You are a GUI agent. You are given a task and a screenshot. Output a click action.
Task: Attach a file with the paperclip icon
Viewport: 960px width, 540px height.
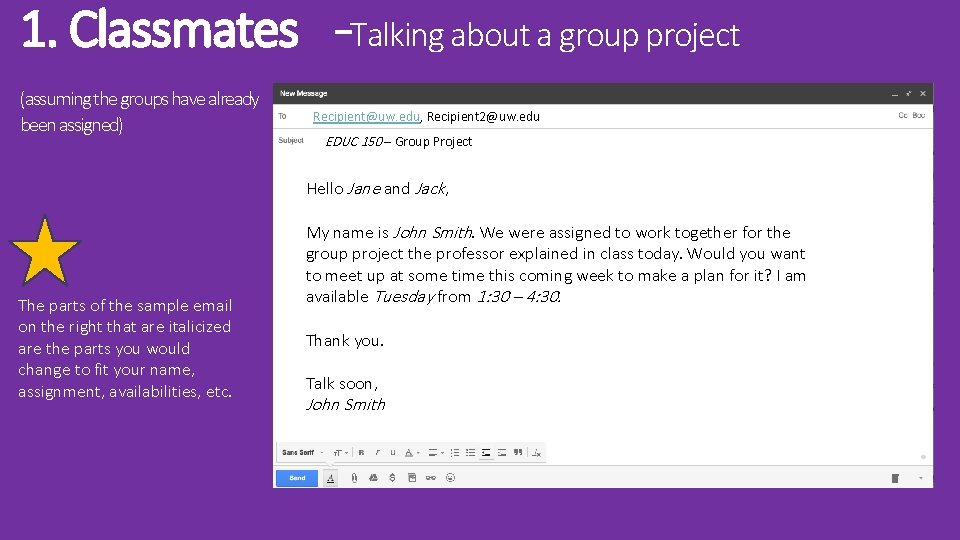[x=354, y=478]
